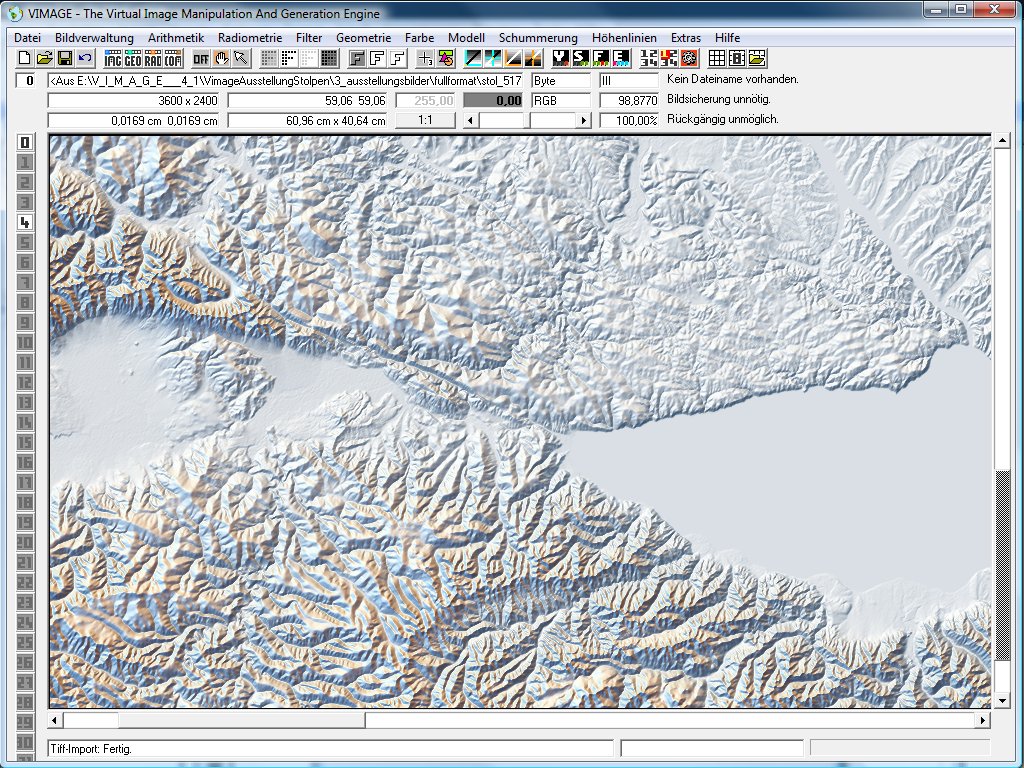Click the GEO toolbar icon

click(x=132, y=58)
